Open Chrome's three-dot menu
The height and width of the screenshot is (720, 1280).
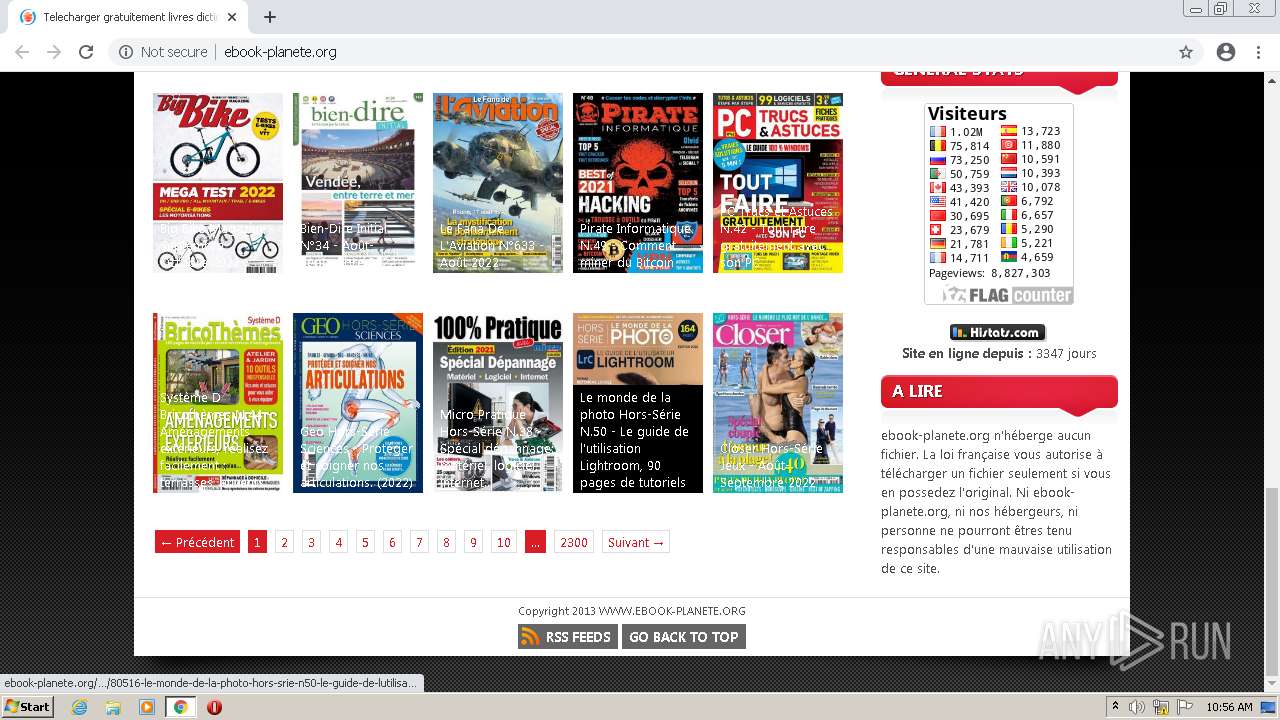tap(1258, 52)
